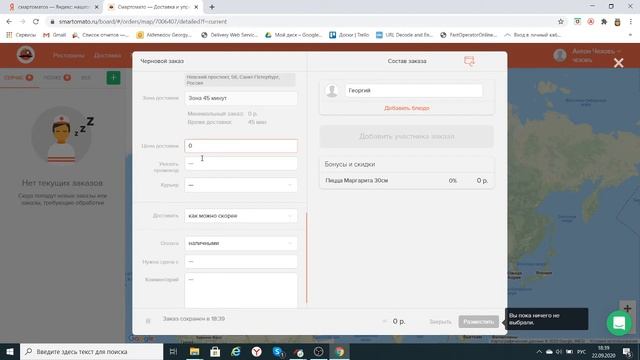Click the Пицца Маргарита 30см discount row
Viewport: 640px width, 360px height.
pyautogui.click(x=407, y=180)
